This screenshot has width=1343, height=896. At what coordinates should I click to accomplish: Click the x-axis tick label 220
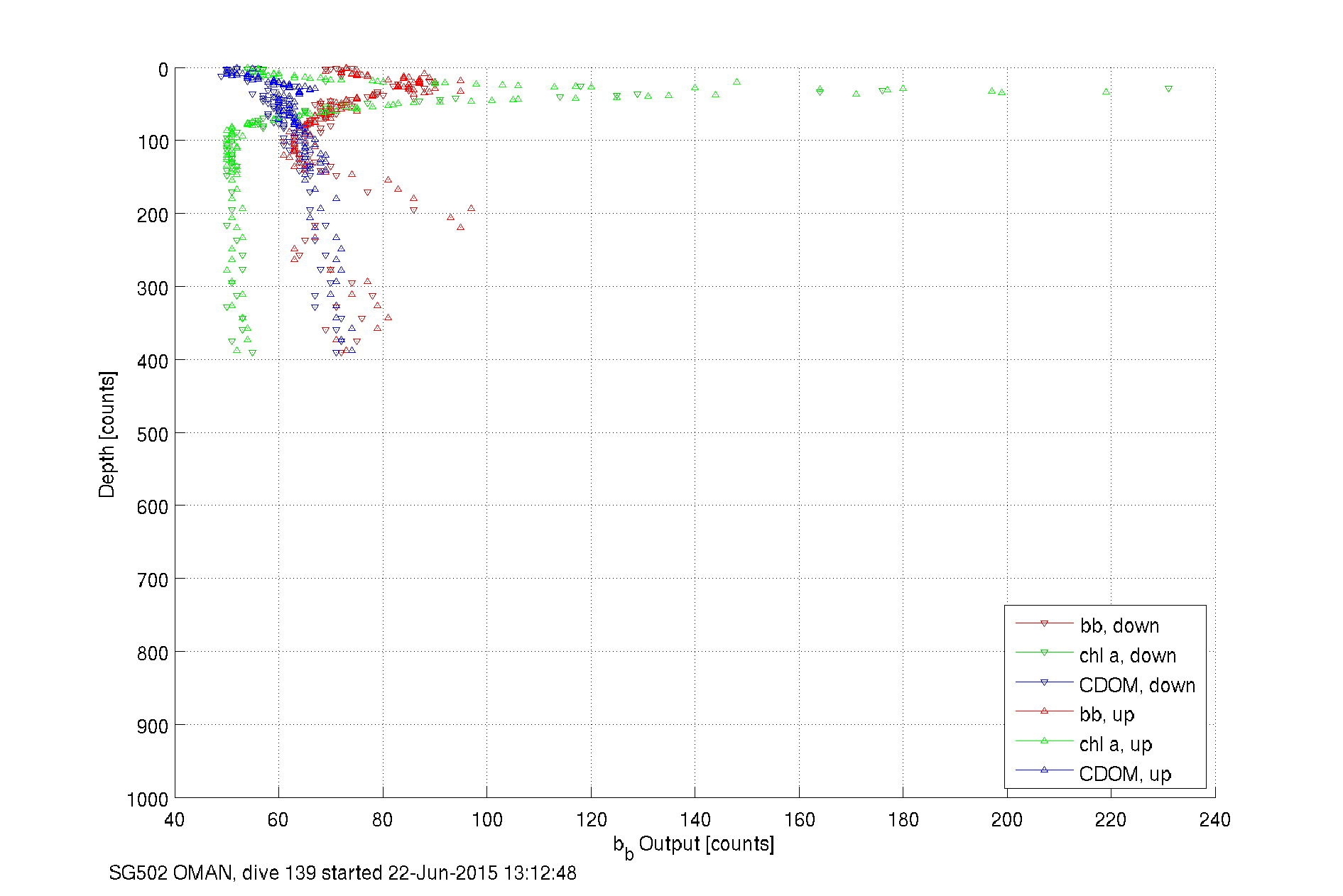pos(1111,820)
